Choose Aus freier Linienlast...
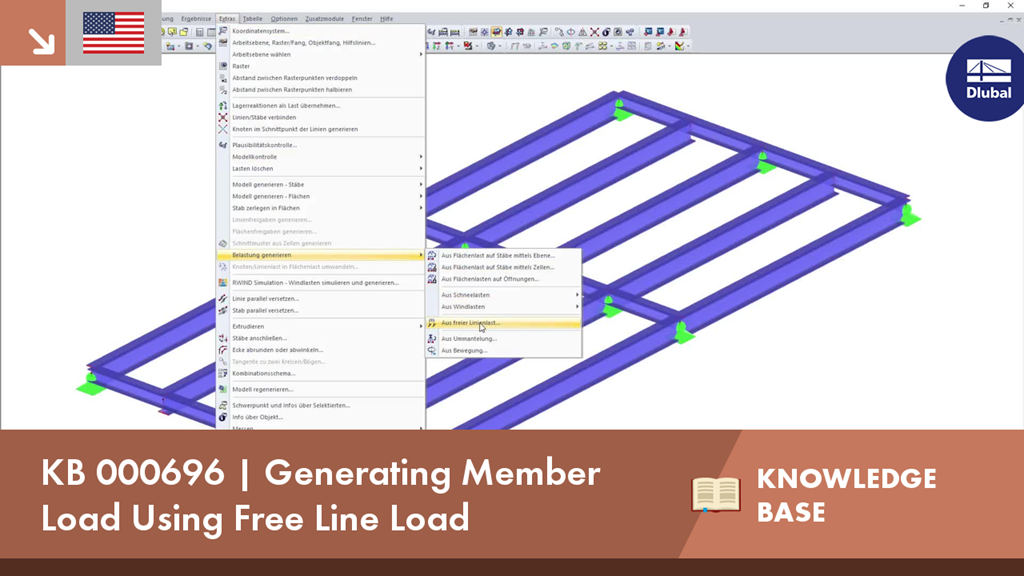 504,323
